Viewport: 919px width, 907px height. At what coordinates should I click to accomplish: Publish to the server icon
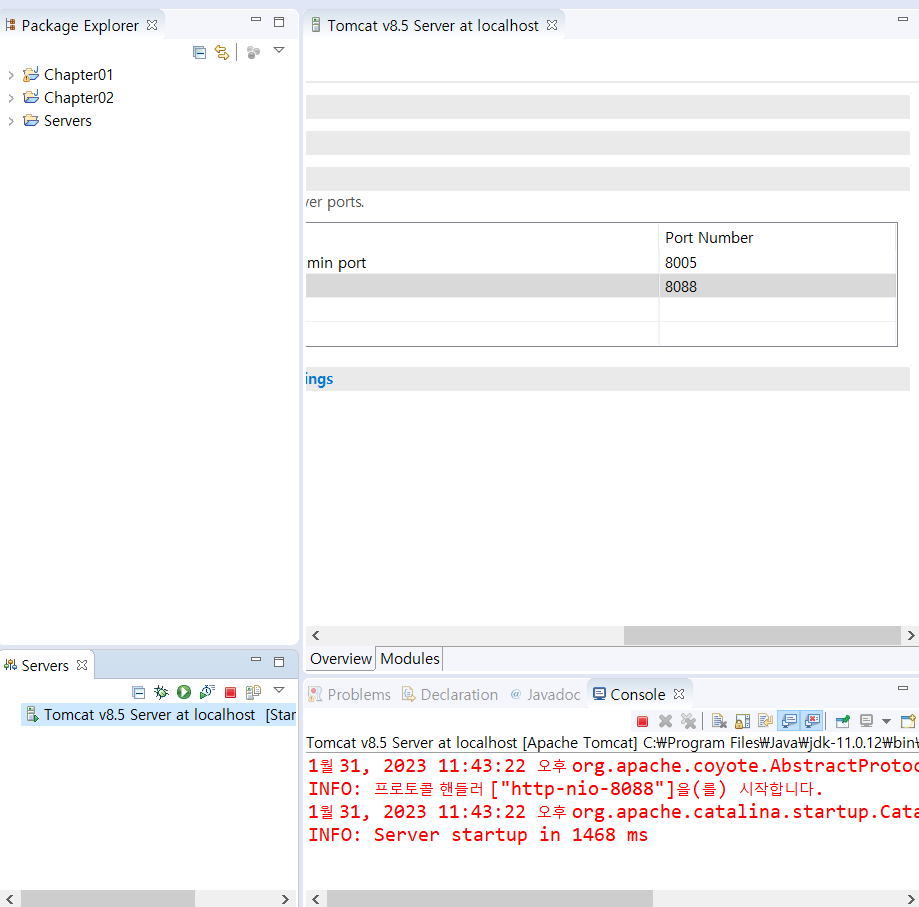pyautogui.click(x=253, y=693)
